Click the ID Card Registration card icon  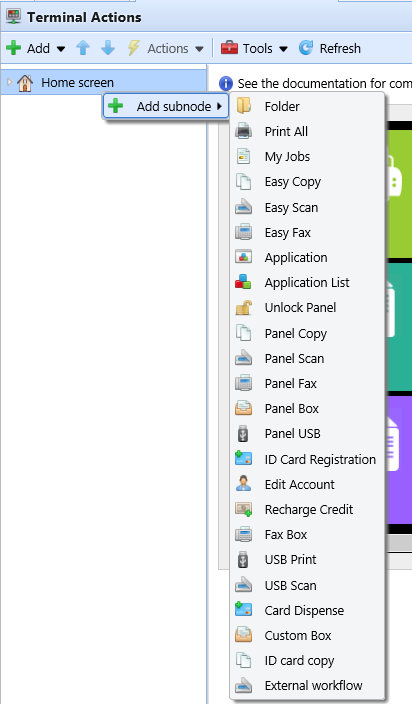click(244, 459)
